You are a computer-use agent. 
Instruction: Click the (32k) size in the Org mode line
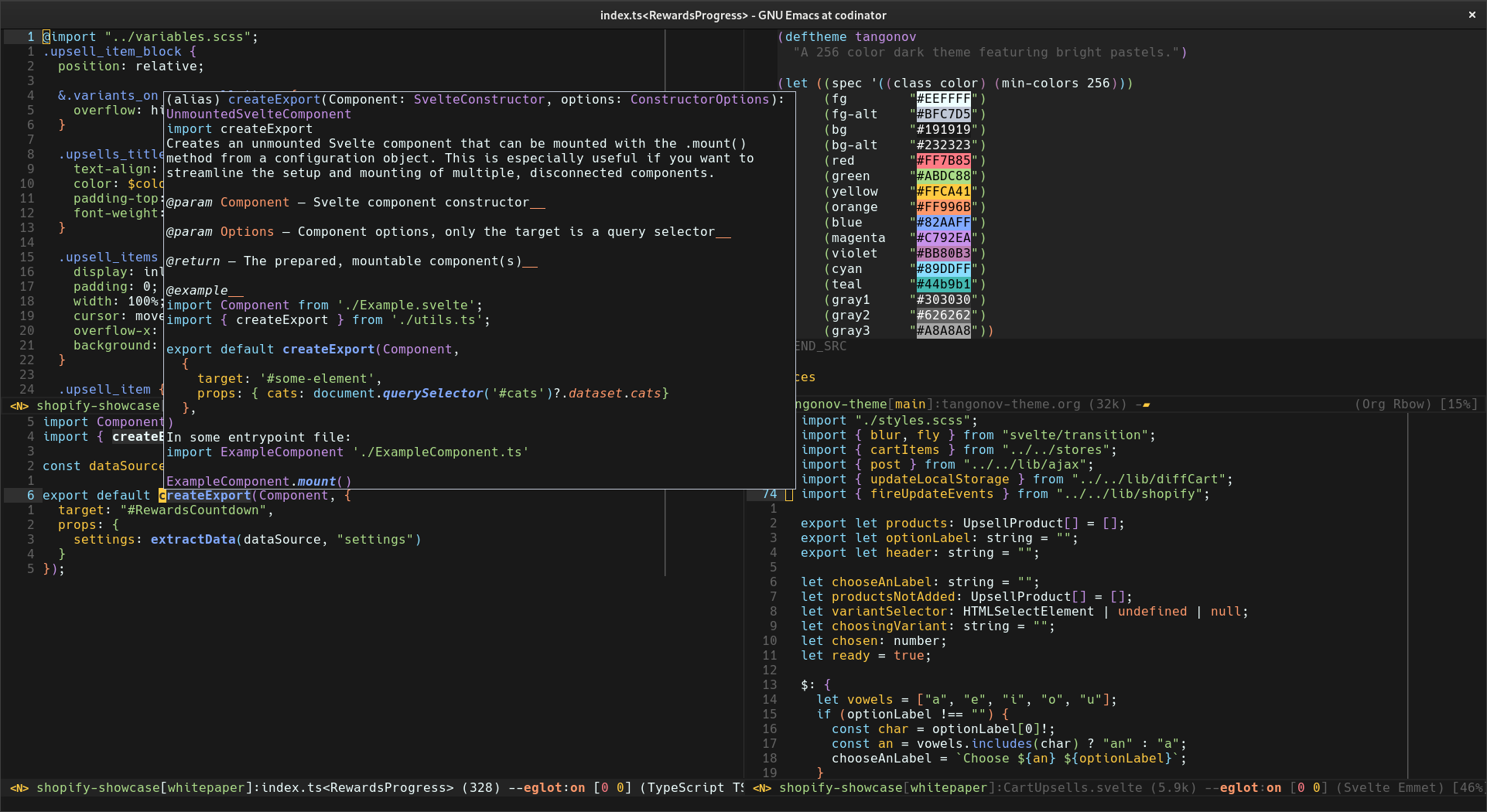pos(1107,404)
